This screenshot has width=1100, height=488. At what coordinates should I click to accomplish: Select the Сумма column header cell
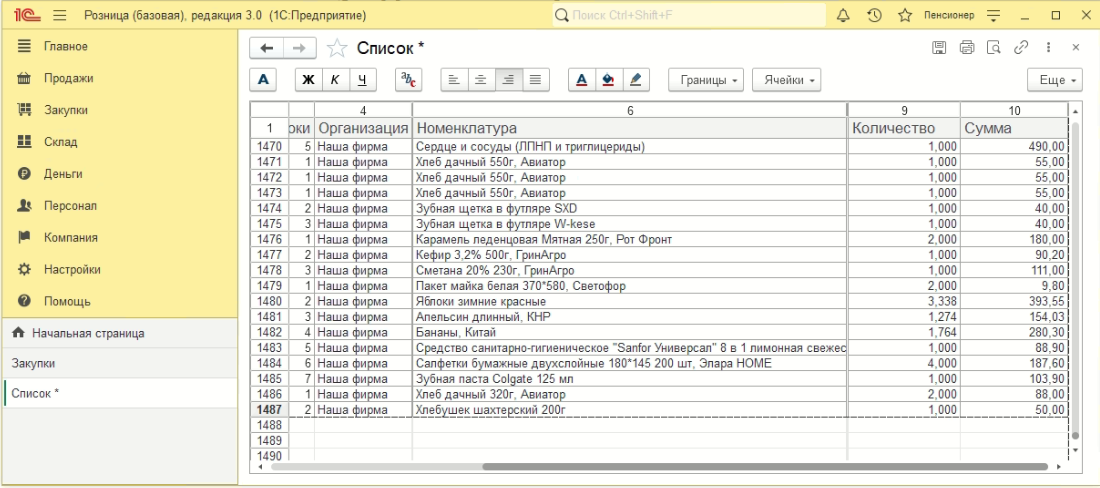point(1014,128)
